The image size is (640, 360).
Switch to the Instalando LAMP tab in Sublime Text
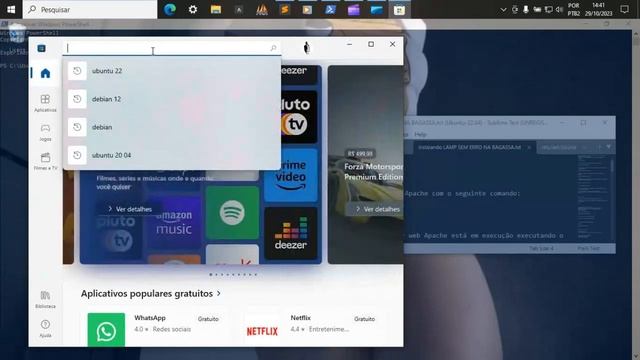(x=469, y=147)
